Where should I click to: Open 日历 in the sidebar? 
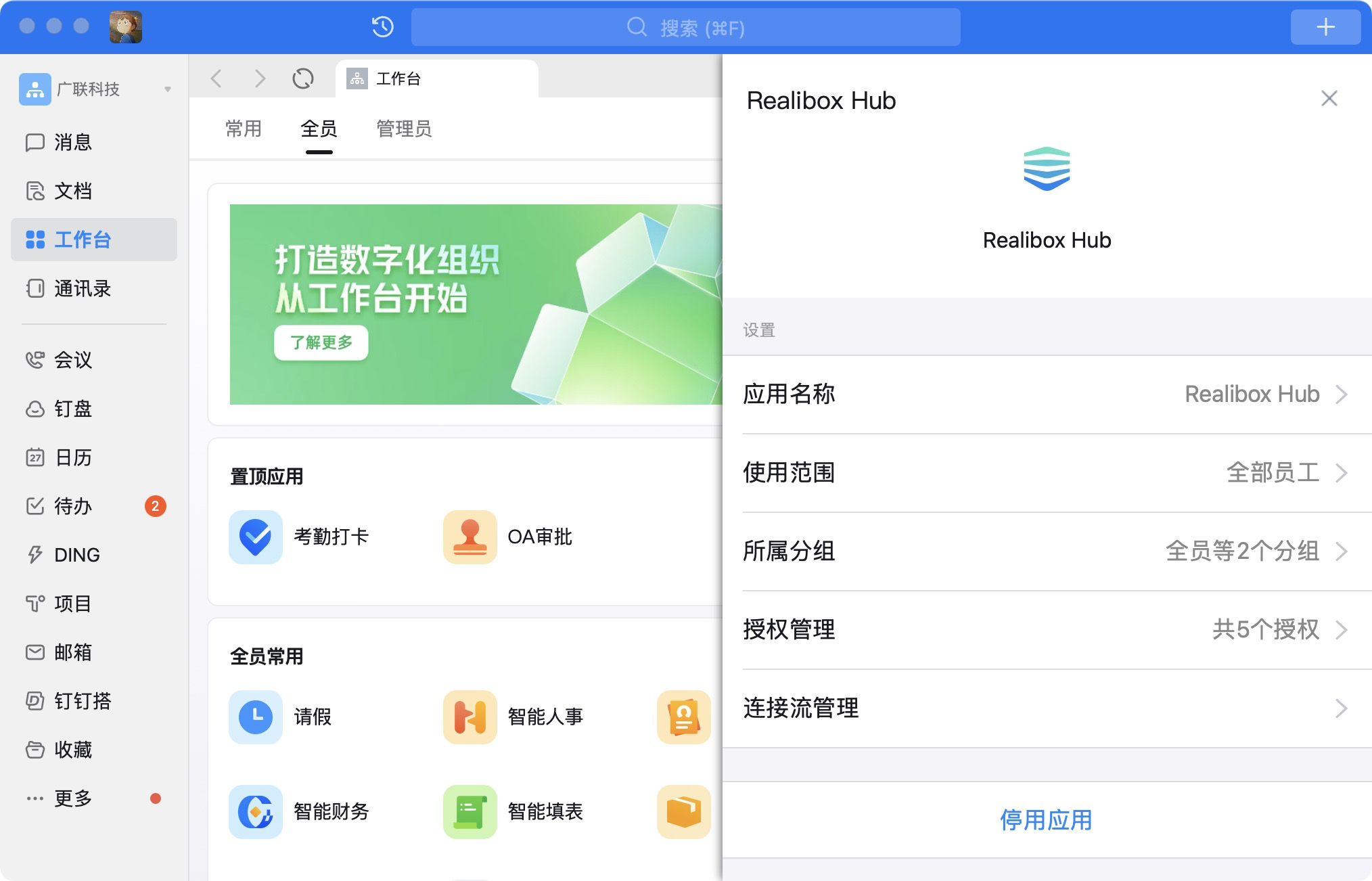pos(93,457)
